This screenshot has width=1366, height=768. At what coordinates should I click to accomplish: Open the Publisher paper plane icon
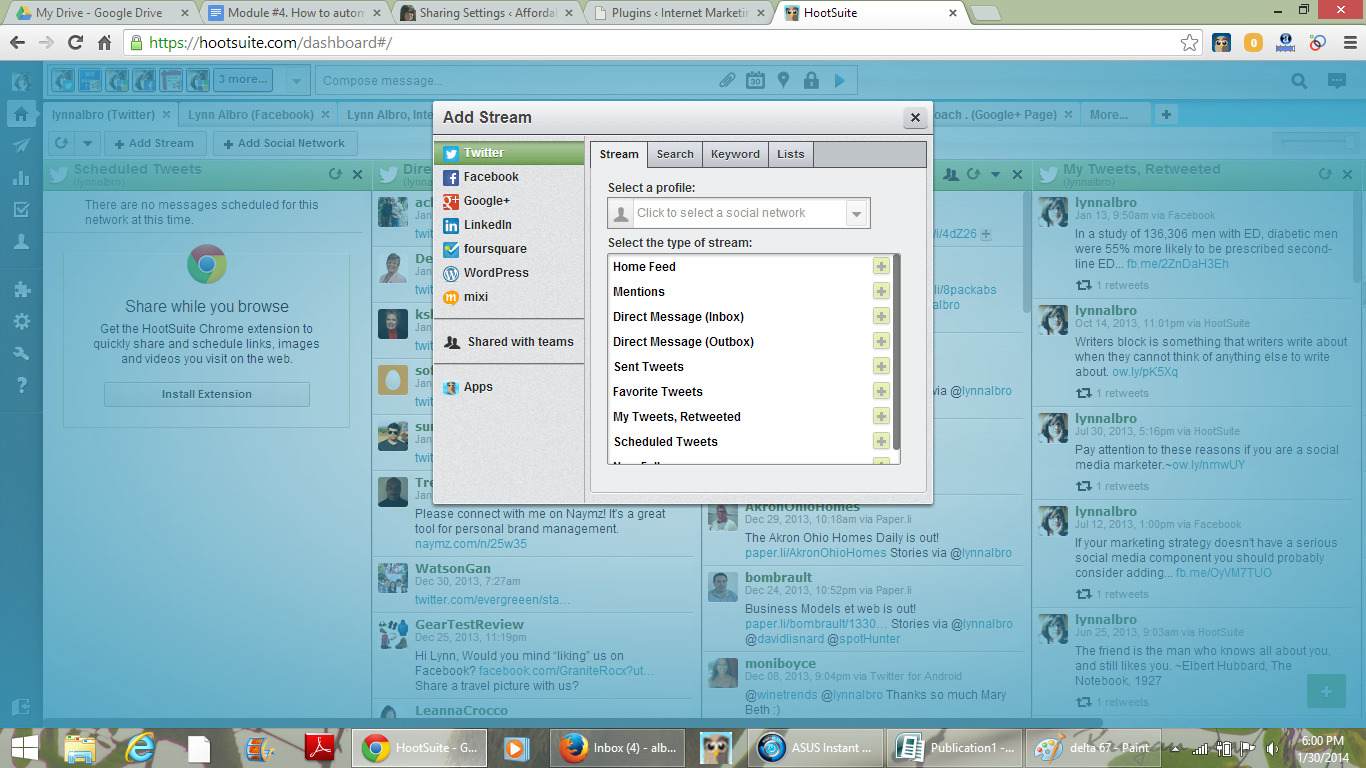(x=21, y=146)
